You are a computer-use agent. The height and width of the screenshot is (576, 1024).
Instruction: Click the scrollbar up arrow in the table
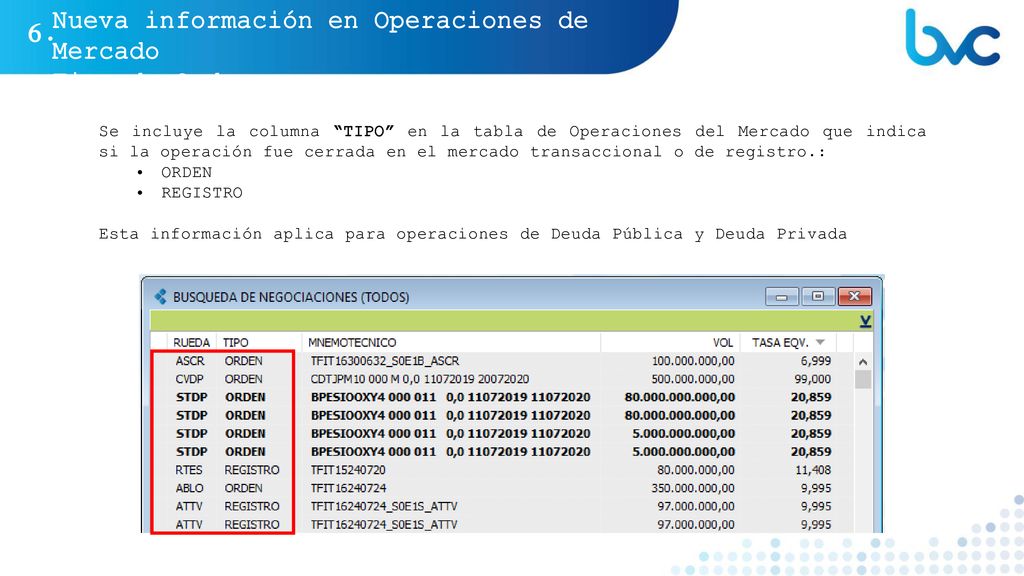863,361
